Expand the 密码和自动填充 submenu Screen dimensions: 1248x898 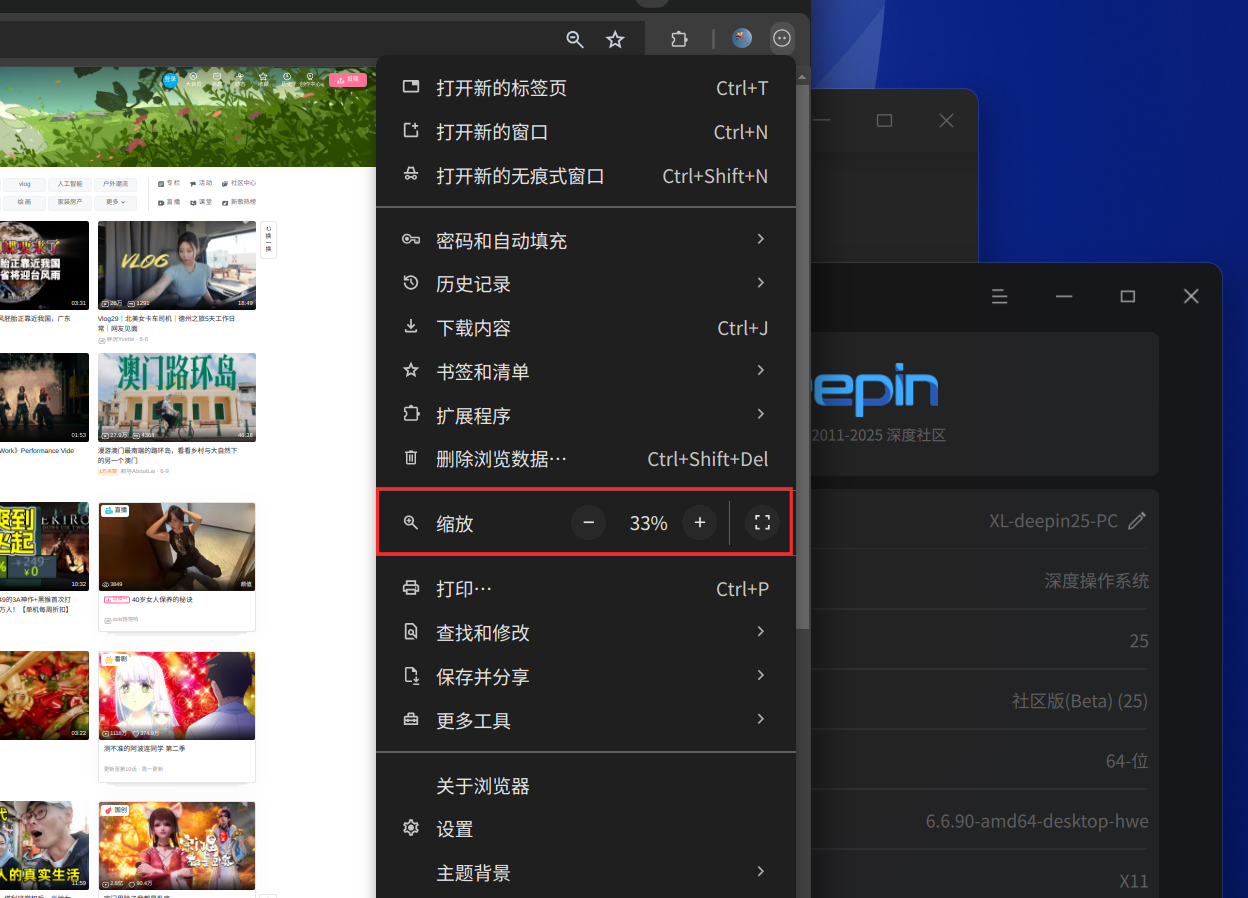[586, 240]
